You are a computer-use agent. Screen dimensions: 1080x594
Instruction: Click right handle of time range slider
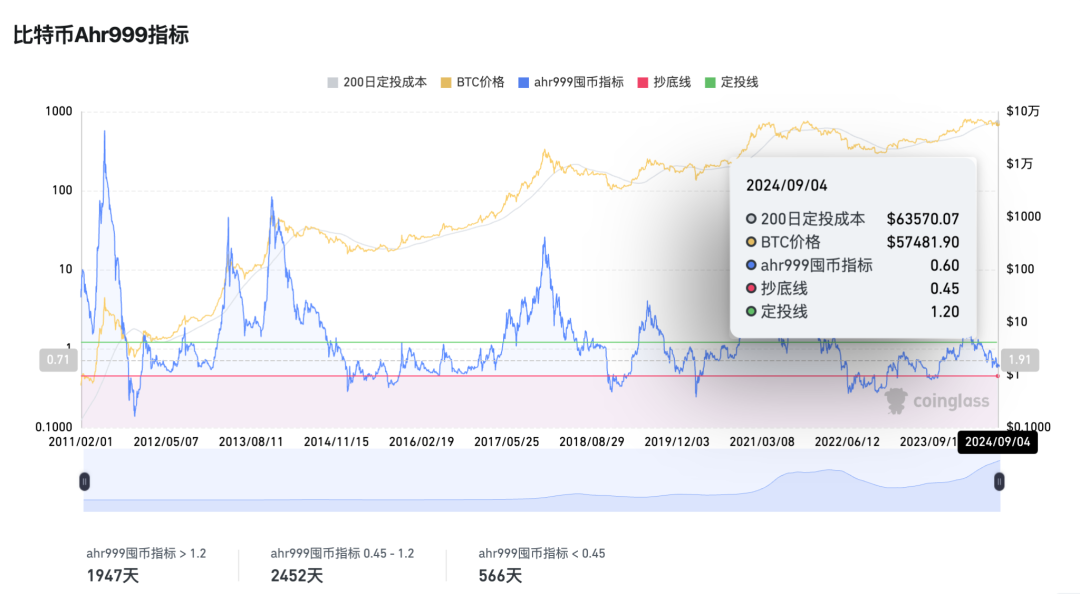click(998, 482)
